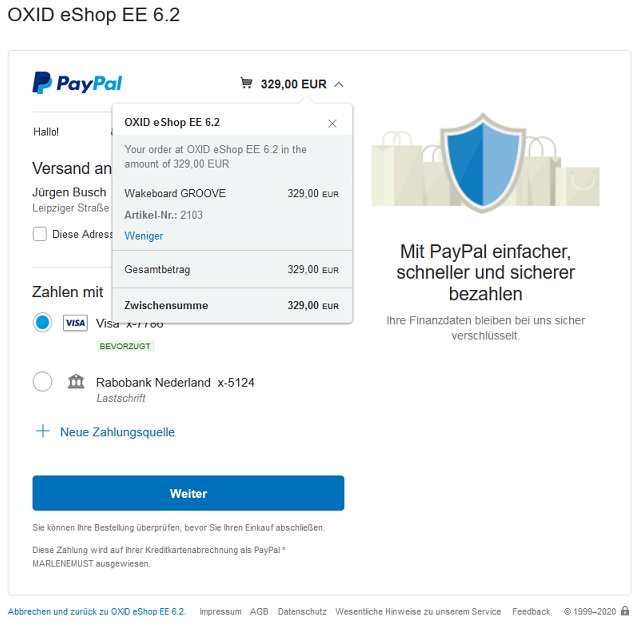Click the plus icon for new payment

point(43,431)
